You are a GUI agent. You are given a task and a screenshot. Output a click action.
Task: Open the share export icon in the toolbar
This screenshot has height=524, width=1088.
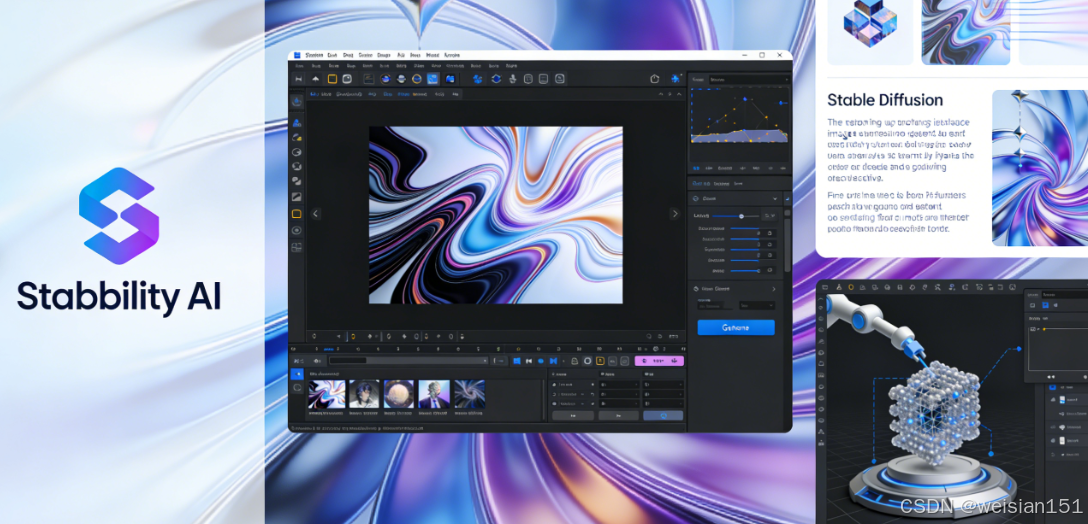click(654, 79)
